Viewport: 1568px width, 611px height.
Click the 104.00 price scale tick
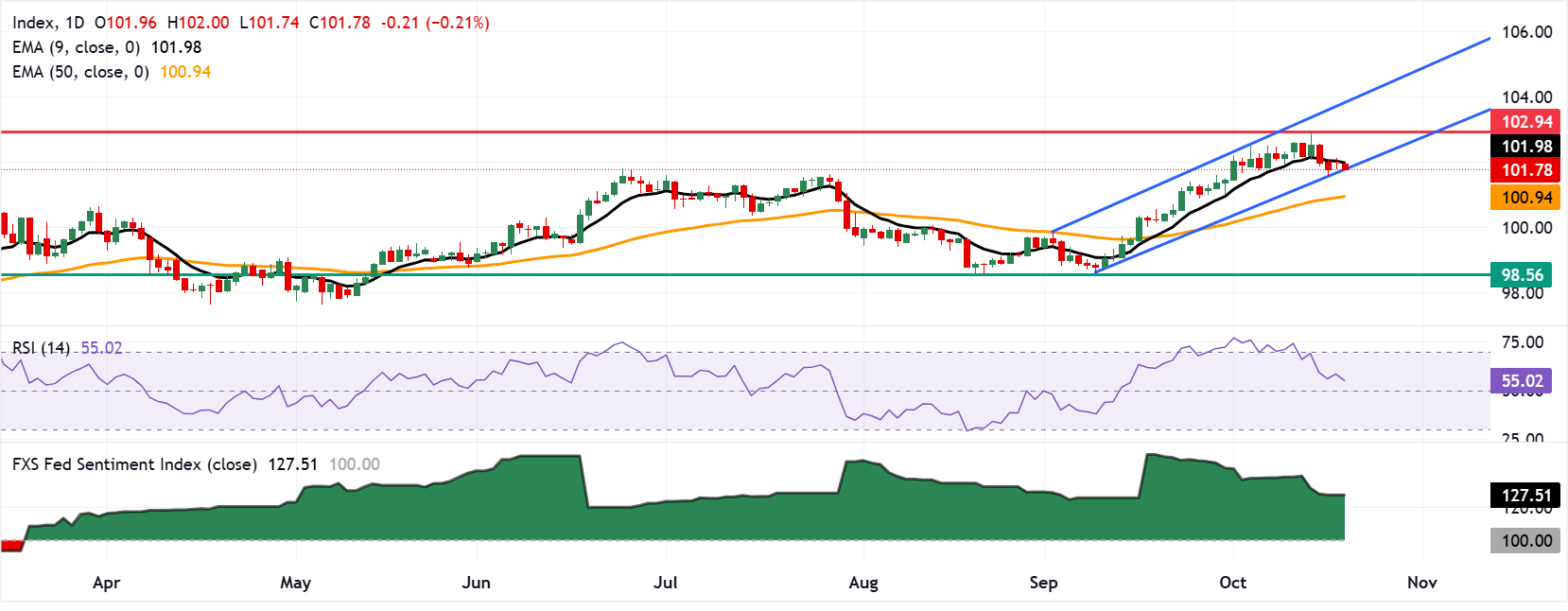(1527, 97)
